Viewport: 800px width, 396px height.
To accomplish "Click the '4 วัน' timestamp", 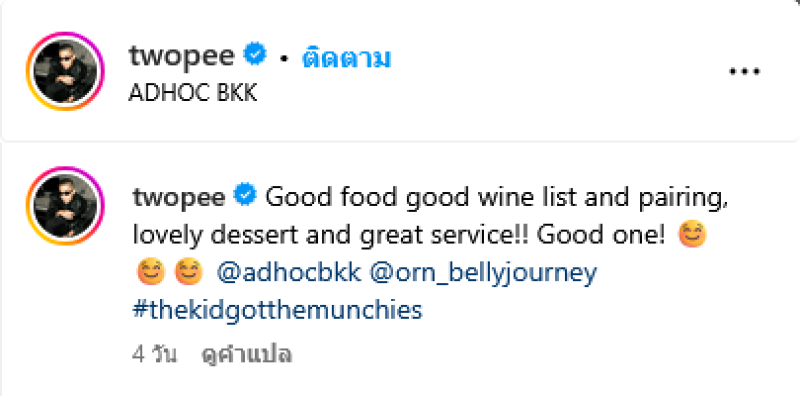I will pos(155,355).
